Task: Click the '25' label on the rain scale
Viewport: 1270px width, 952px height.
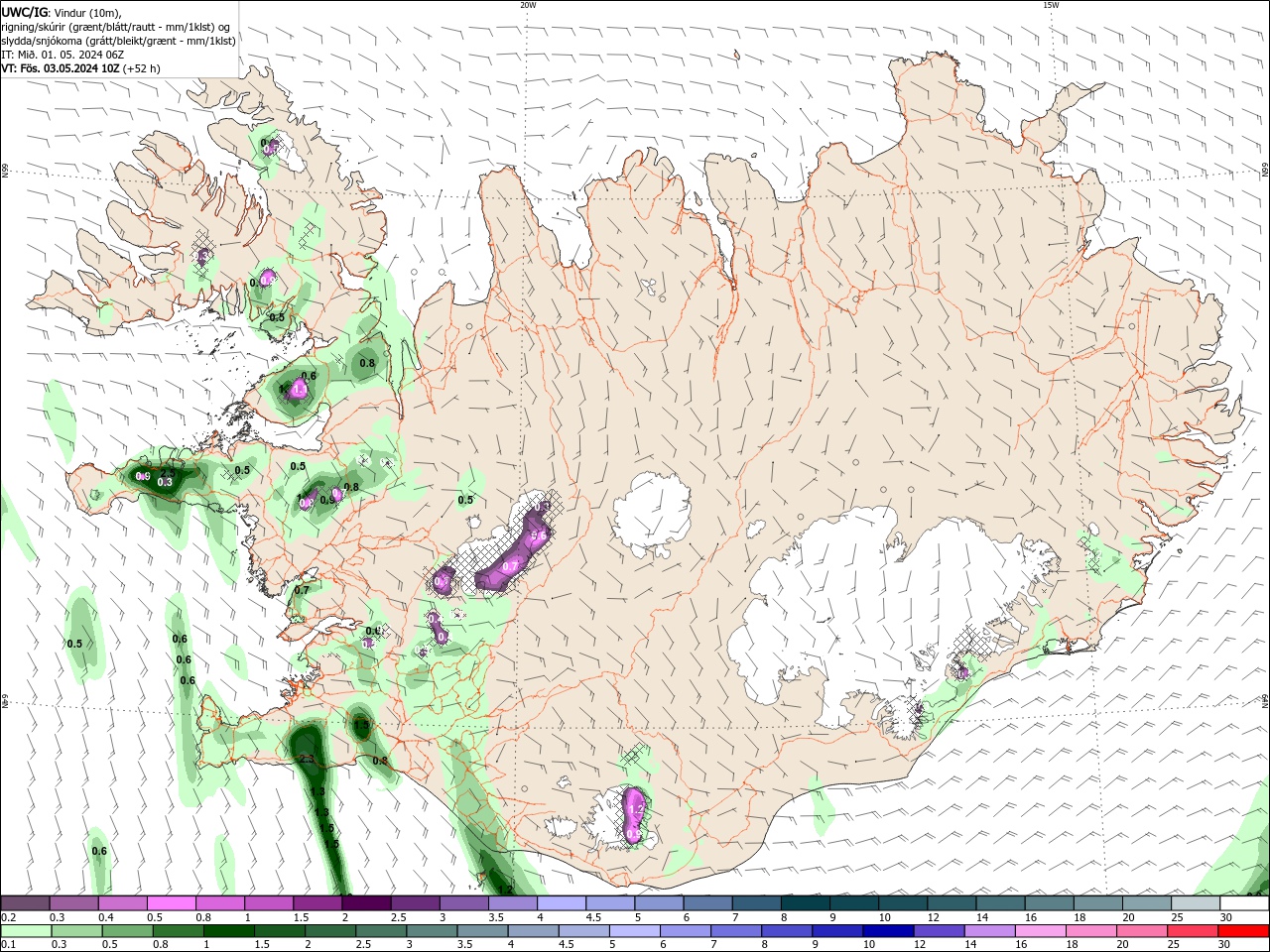Action: (x=1172, y=945)
